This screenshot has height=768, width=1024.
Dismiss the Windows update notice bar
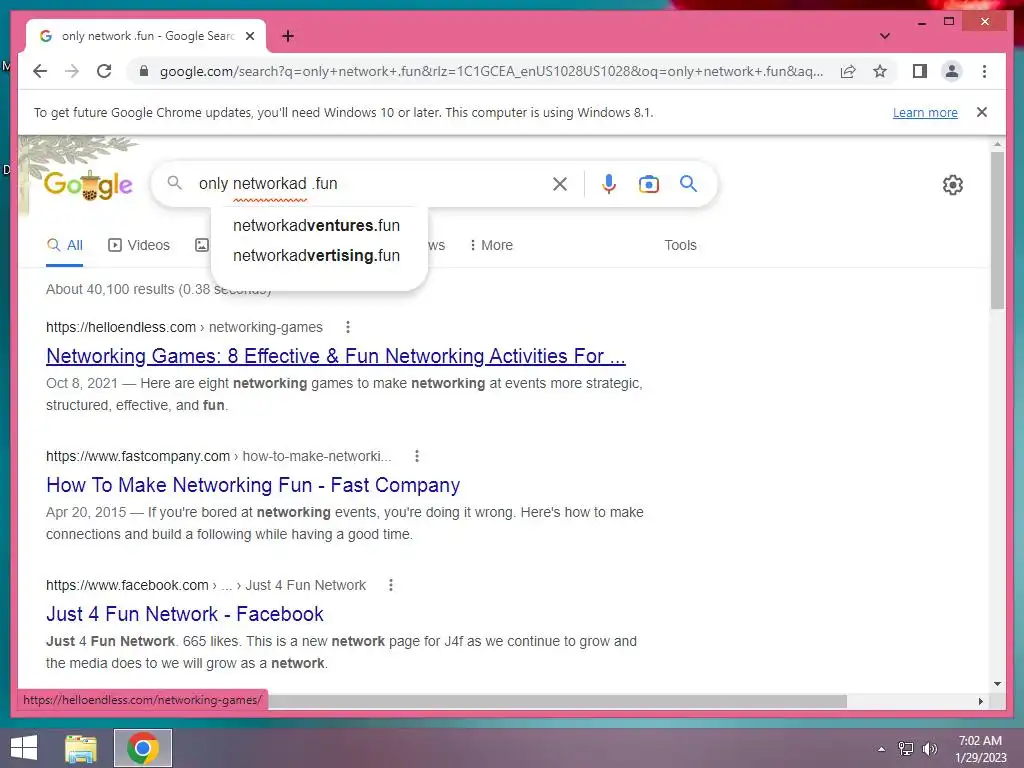point(982,112)
